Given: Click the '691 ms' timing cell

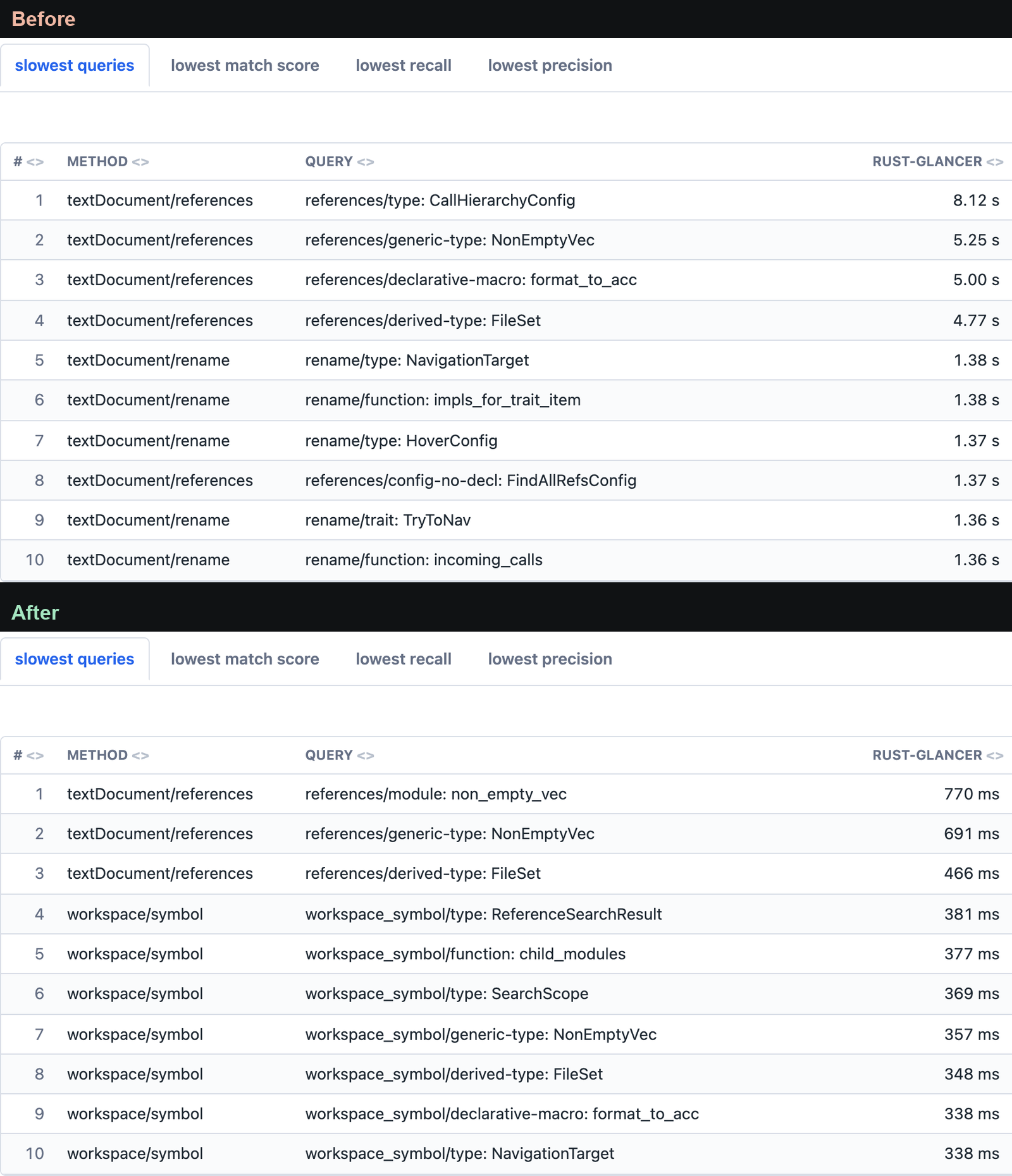Looking at the screenshot, I should click(x=972, y=834).
